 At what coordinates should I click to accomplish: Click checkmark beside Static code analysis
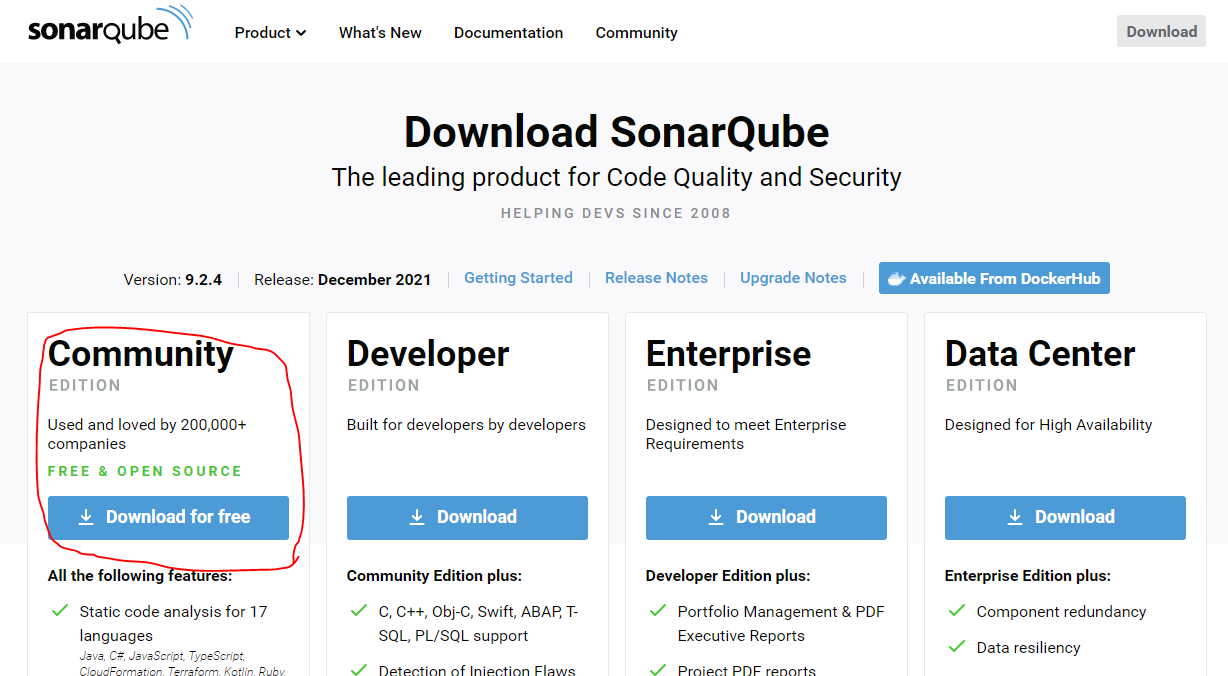[58, 610]
